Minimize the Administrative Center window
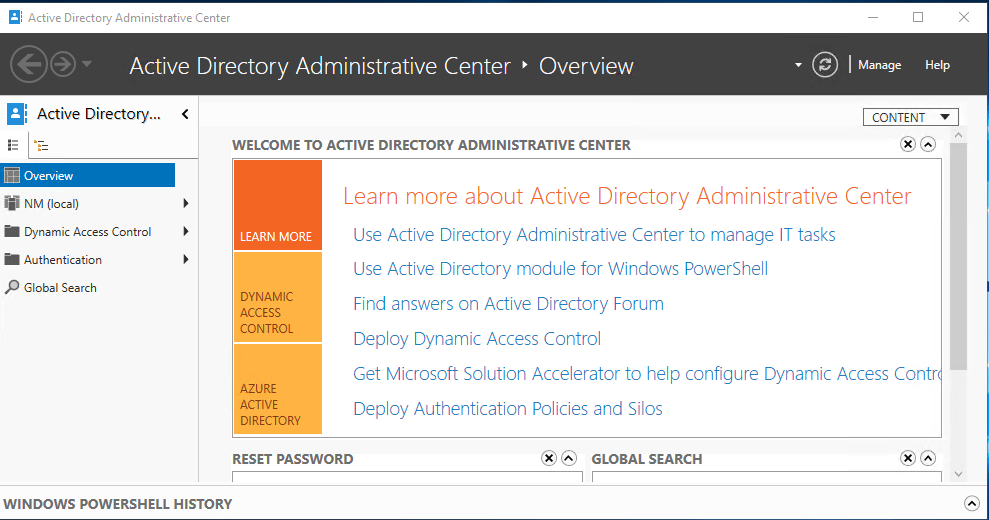This screenshot has height=520, width=989. pyautogui.click(x=873, y=18)
